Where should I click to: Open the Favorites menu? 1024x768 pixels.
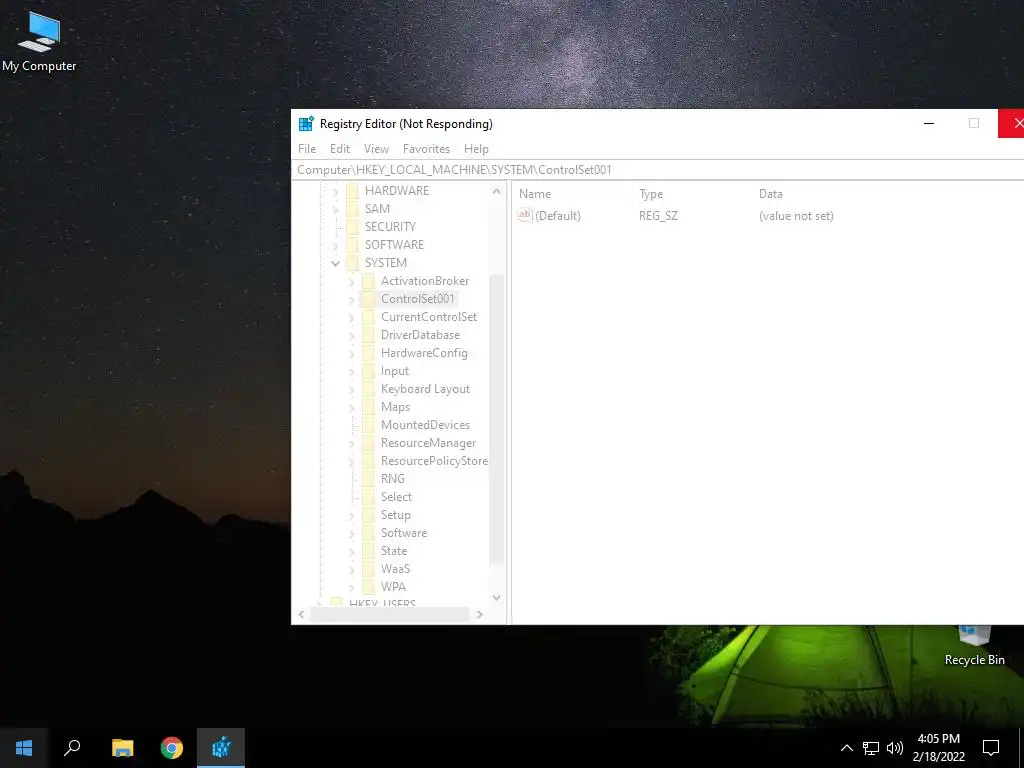coord(426,149)
